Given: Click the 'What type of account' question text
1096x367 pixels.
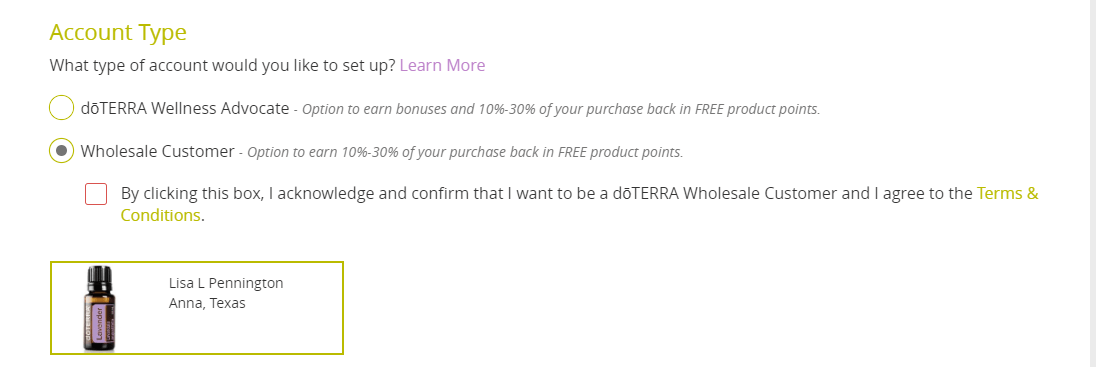Looking at the screenshot, I should (223, 66).
